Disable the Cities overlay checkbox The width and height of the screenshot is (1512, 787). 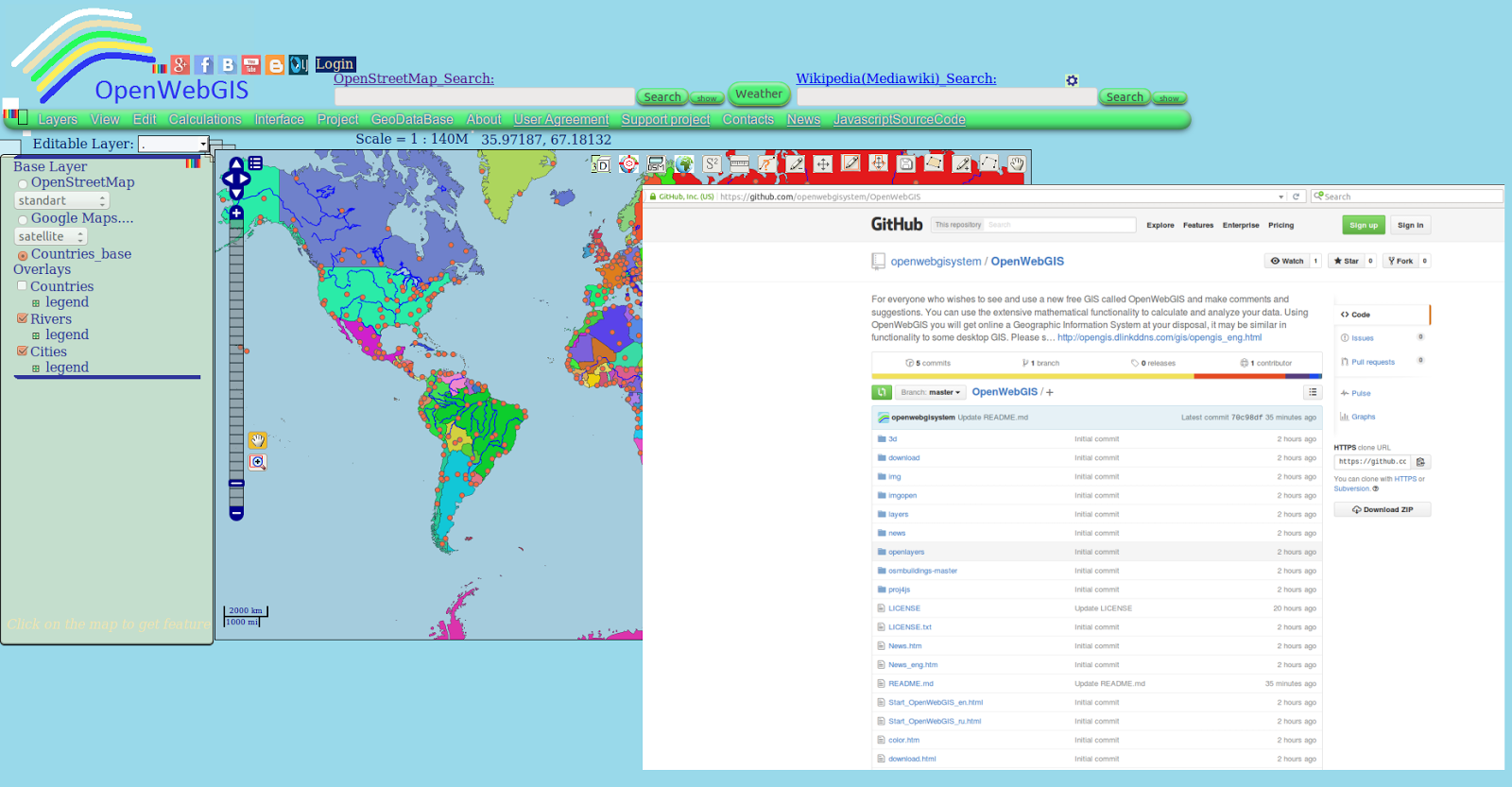[x=22, y=351]
